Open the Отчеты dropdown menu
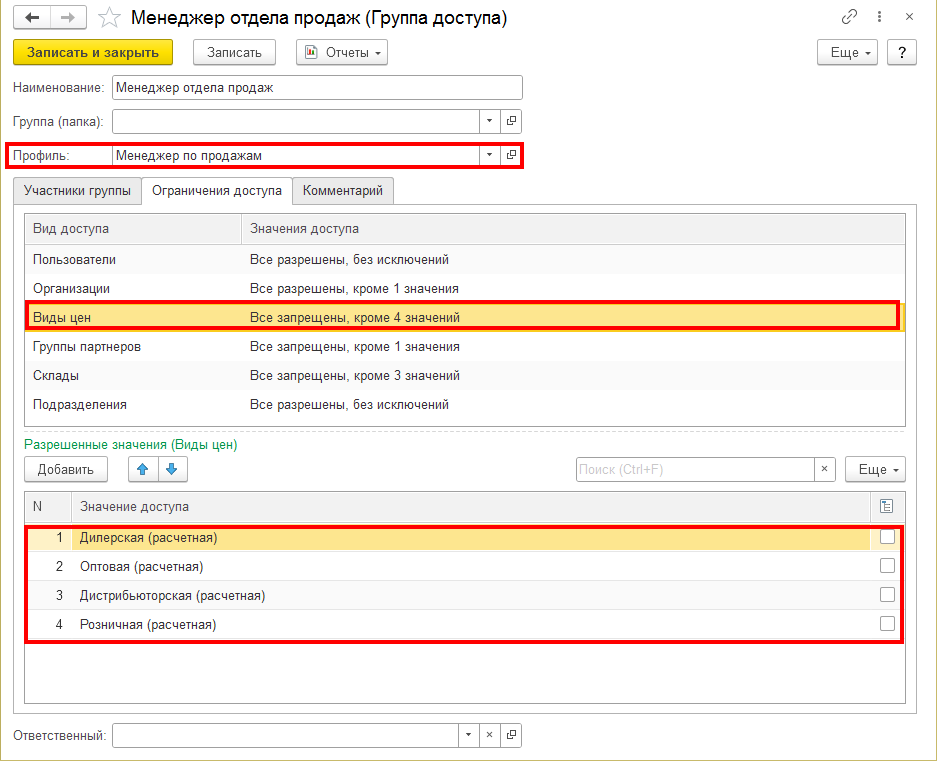Screen dimensions: 937x761 pyautogui.click(x=342, y=53)
